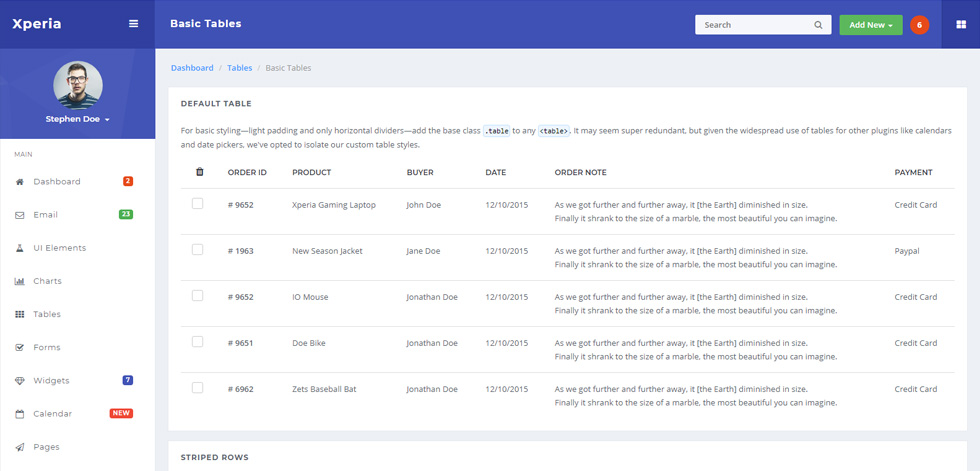Open notifications badge showing 6
The image size is (980, 471).
tap(919, 25)
